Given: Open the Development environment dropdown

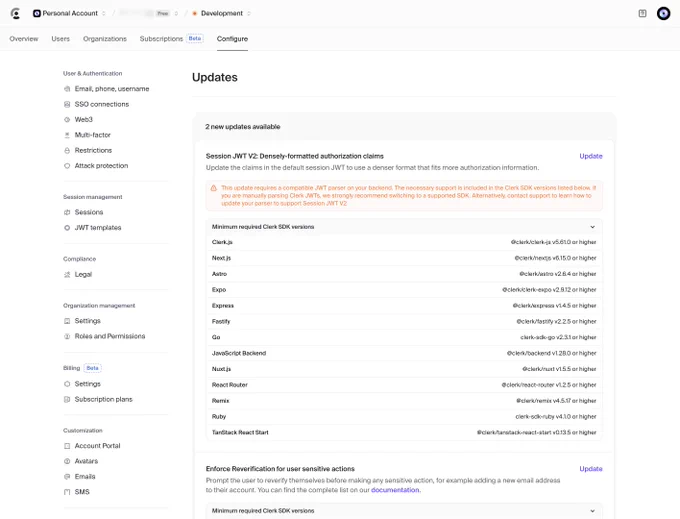Looking at the screenshot, I should tap(222, 13).
